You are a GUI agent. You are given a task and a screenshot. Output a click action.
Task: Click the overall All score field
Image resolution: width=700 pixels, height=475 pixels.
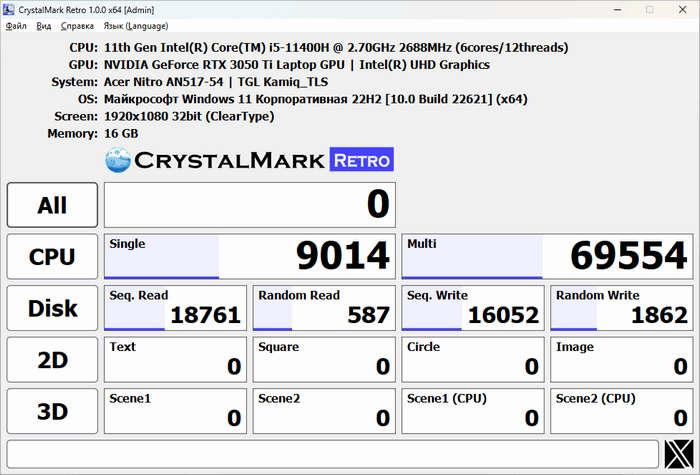coord(249,205)
